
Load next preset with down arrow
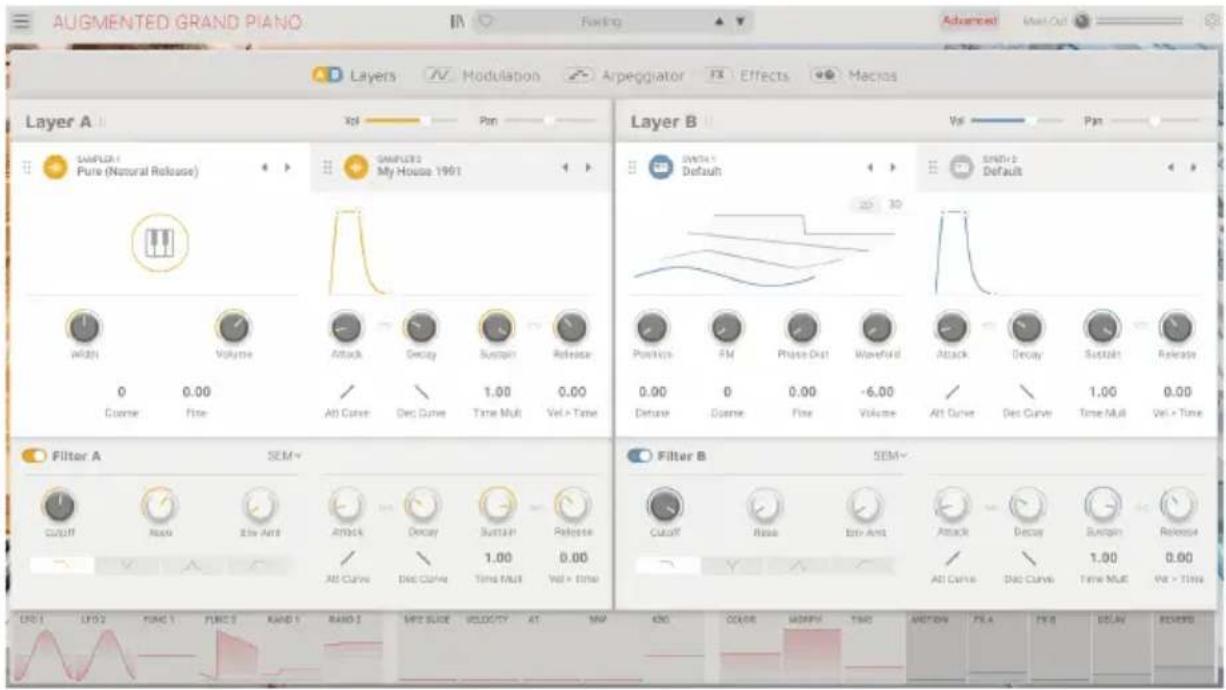click(x=739, y=21)
